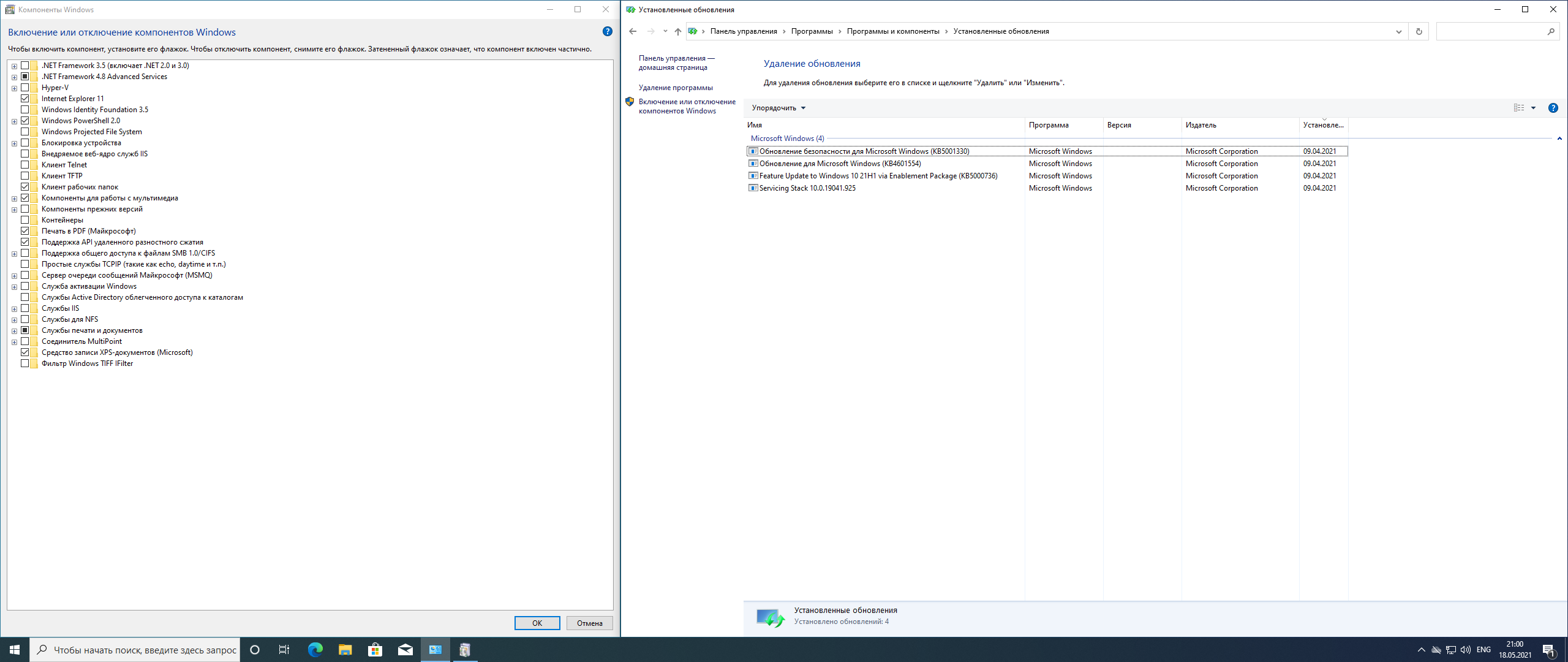
Task: Click the Программы breadcrumb item
Action: 812,31
